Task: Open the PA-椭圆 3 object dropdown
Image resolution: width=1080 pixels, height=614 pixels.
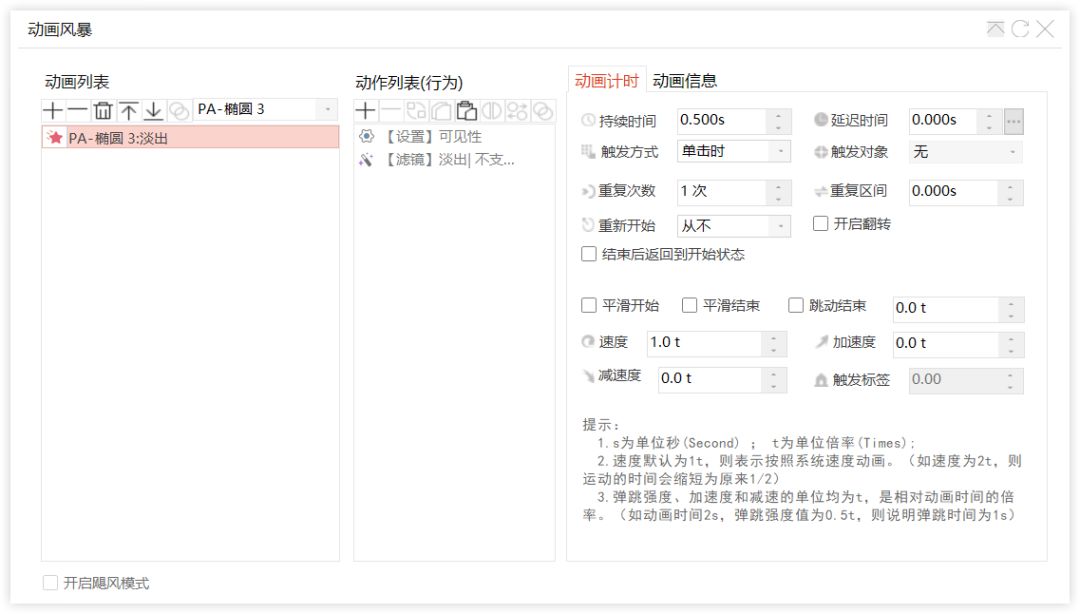Action: (x=265, y=109)
